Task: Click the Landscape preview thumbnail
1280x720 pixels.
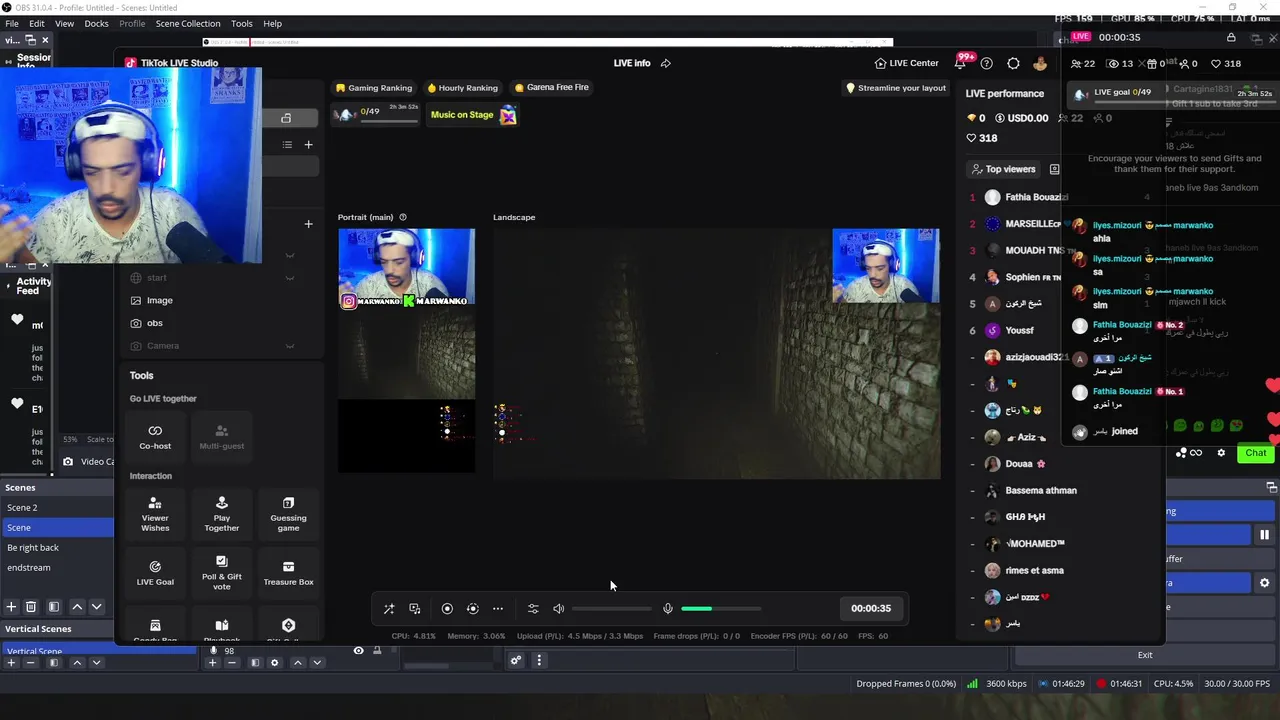Action: [716, 354]
